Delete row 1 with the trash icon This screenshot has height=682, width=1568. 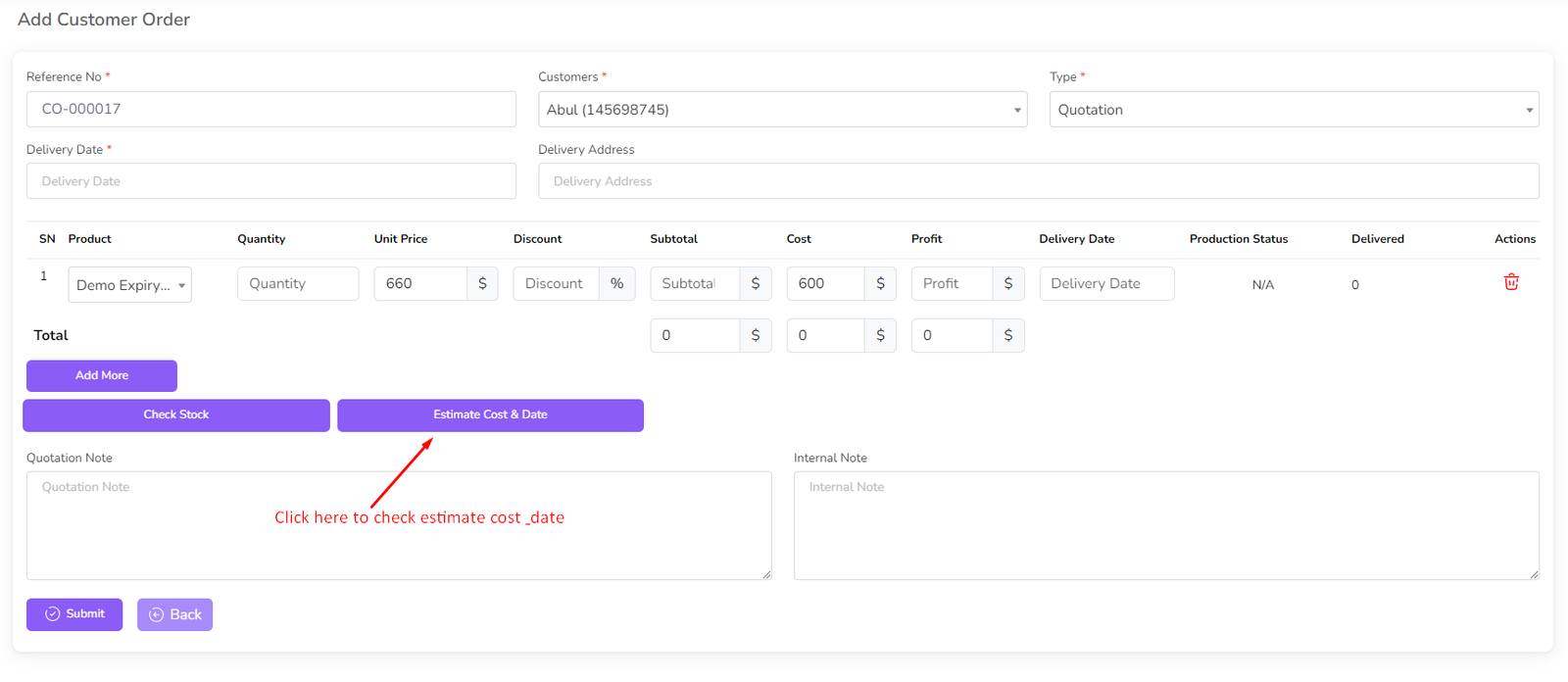[1511, 282]
